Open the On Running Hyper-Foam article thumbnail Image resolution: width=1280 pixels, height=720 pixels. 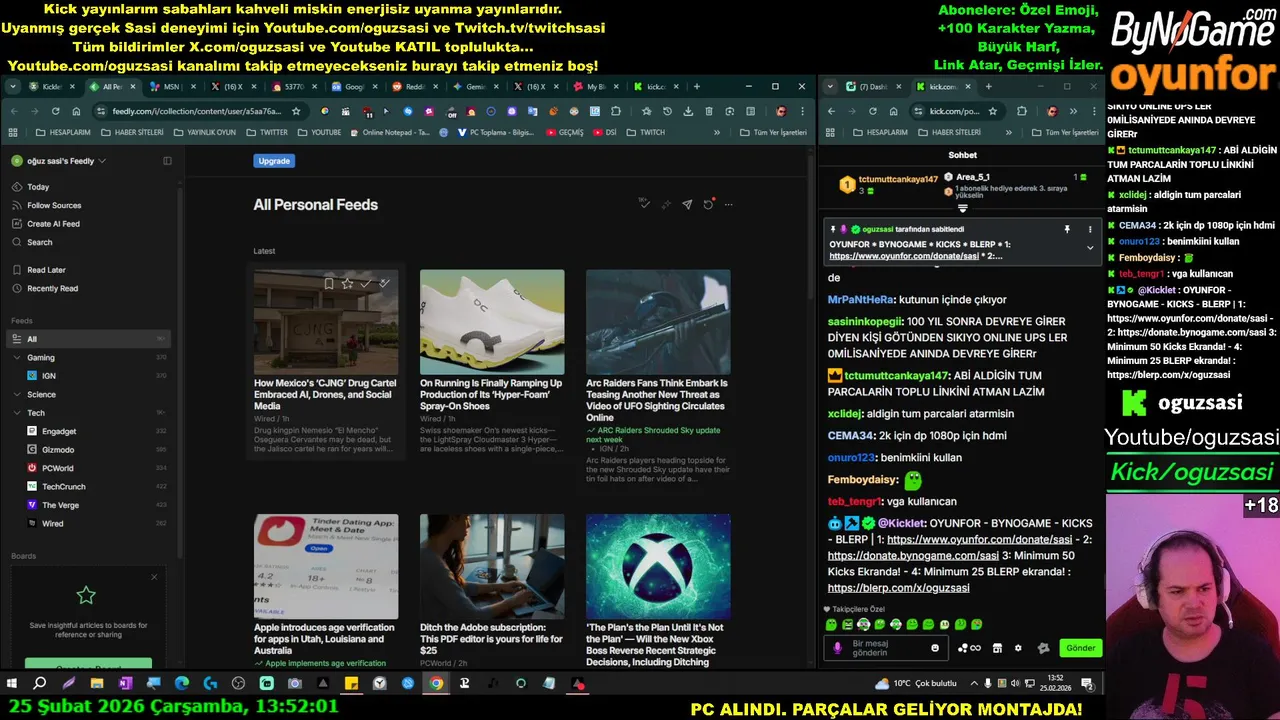(492, 322)
